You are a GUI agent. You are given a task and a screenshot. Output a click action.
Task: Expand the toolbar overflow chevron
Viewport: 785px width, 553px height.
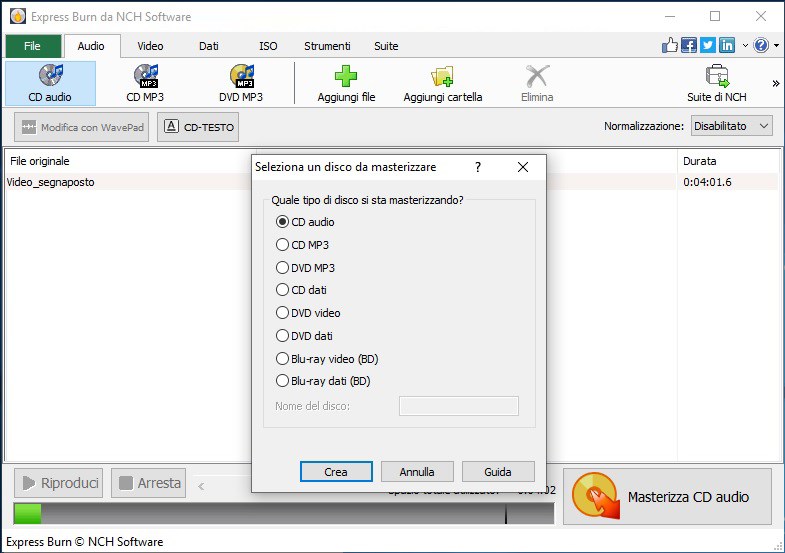(775, 84)
